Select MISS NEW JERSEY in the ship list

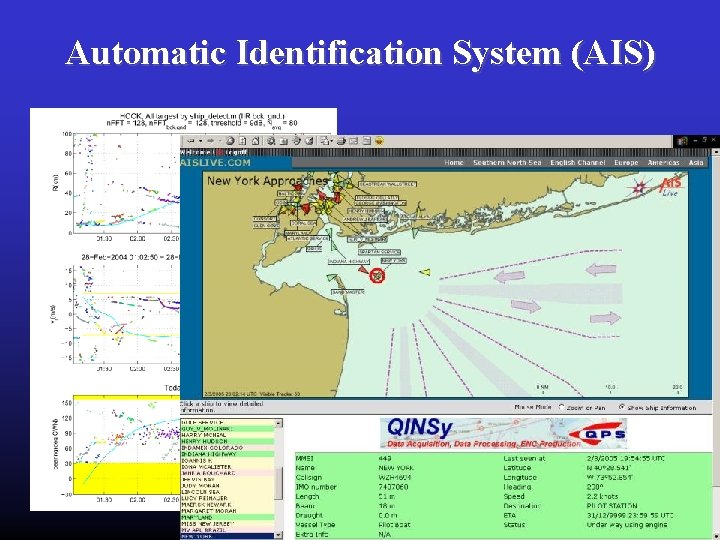227,524
